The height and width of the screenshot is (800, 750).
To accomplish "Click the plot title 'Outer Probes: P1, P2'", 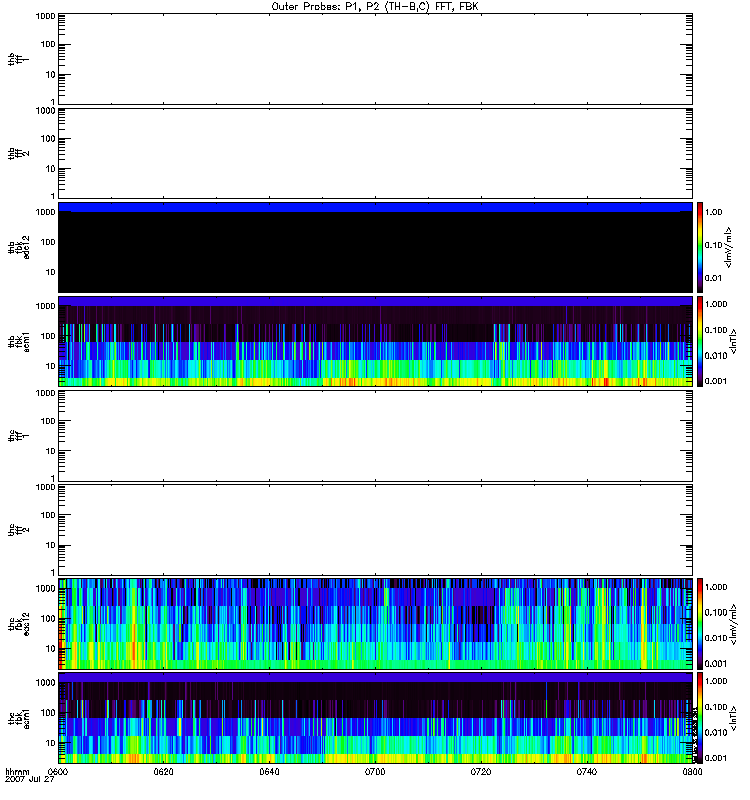I will [375, 6].
